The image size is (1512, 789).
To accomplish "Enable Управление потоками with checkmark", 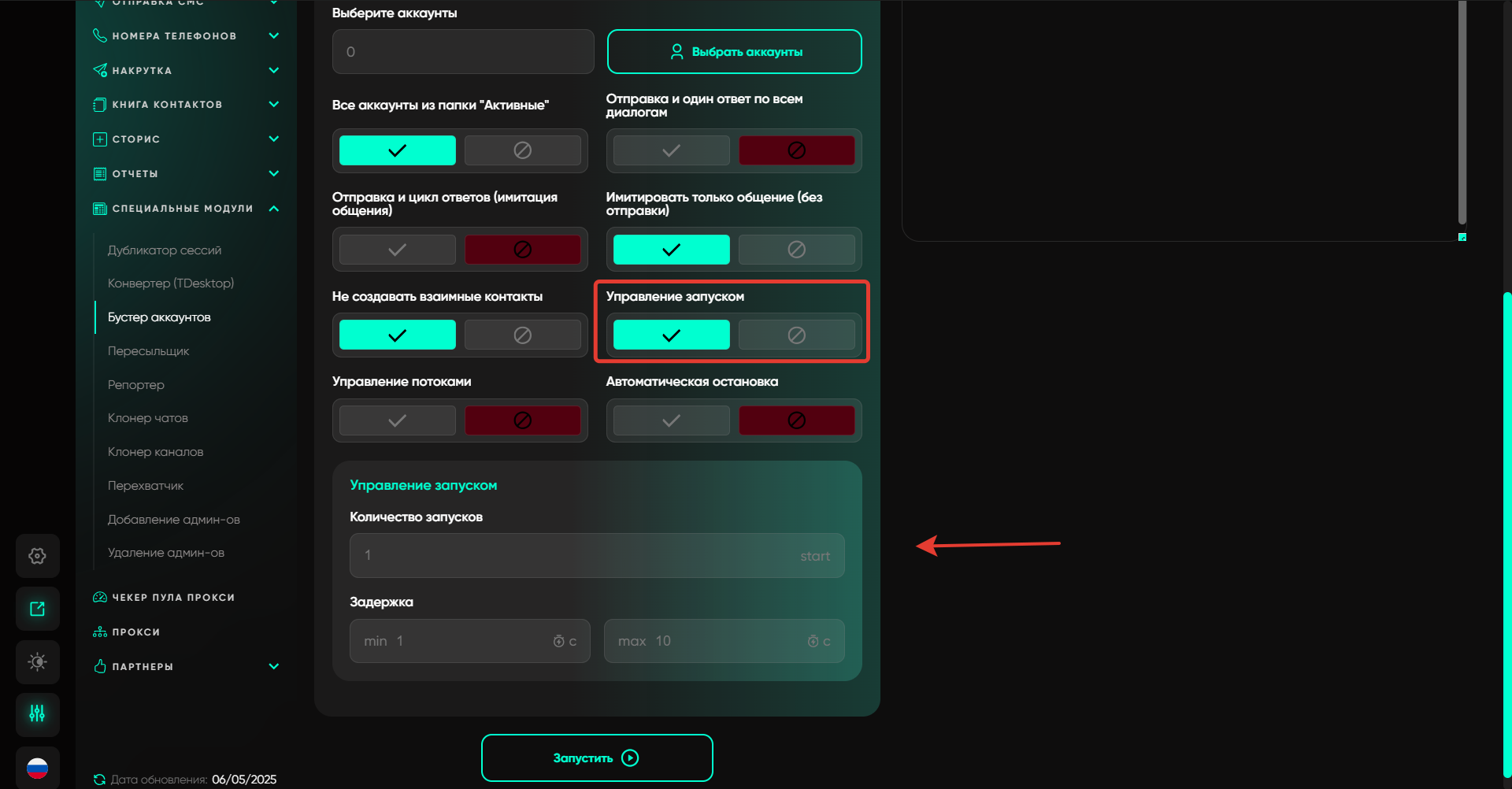I will [x=397, y=420].
